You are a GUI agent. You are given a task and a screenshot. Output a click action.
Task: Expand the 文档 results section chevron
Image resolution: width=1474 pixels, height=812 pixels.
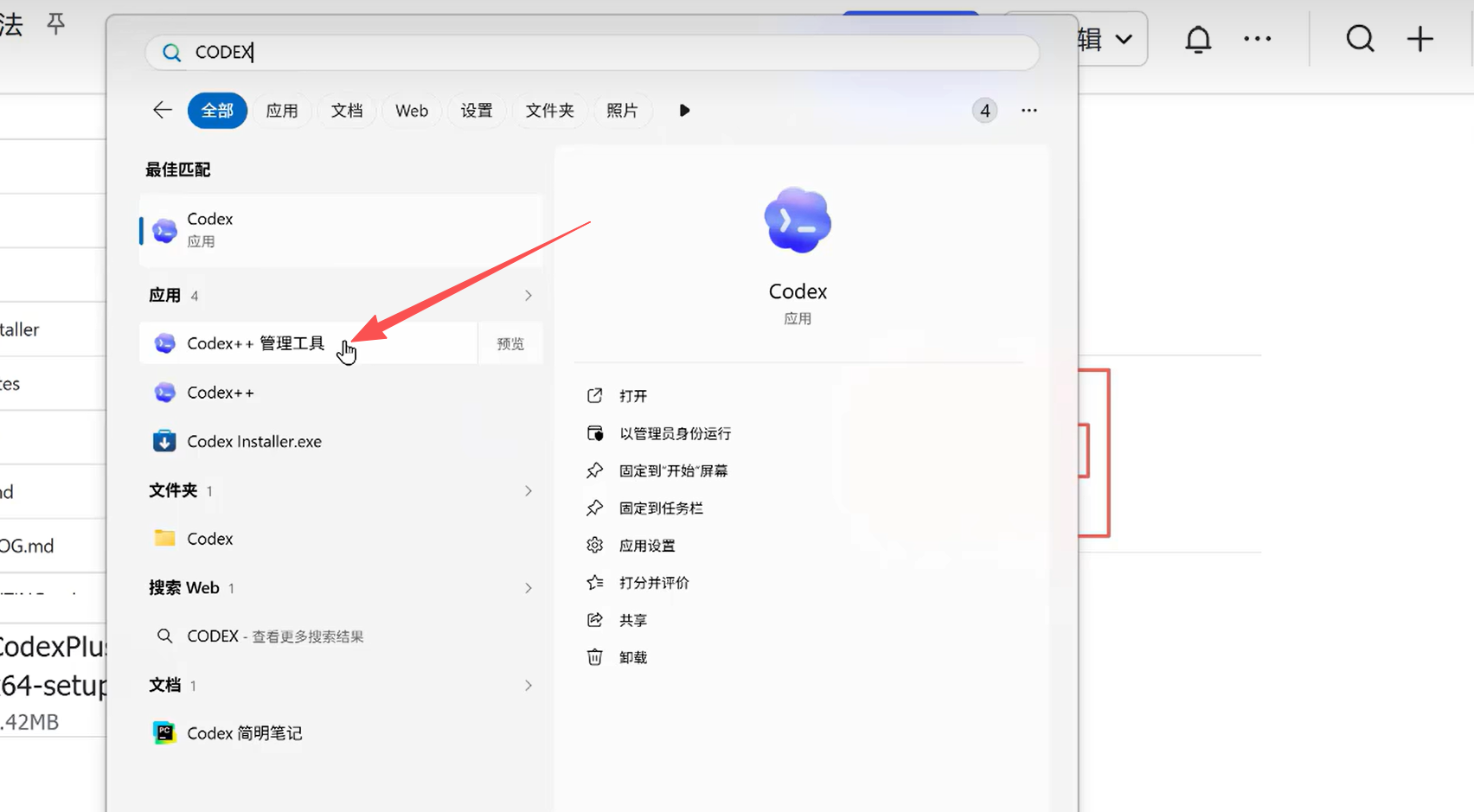point(528,686)
